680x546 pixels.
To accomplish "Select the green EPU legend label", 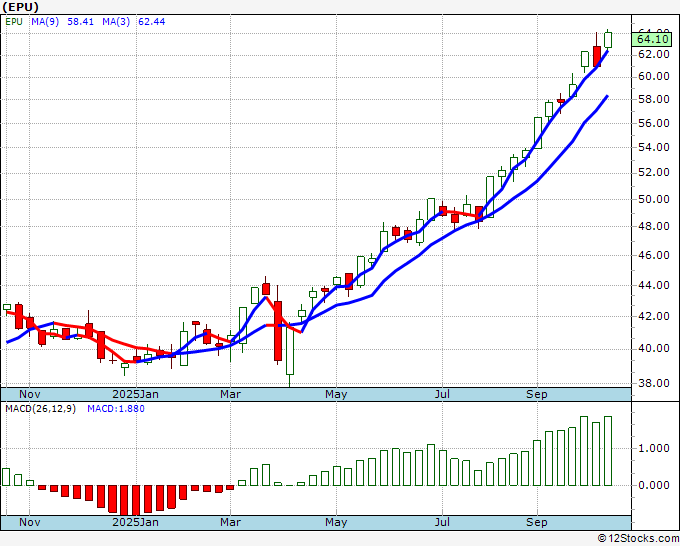I will coord(14,22).
